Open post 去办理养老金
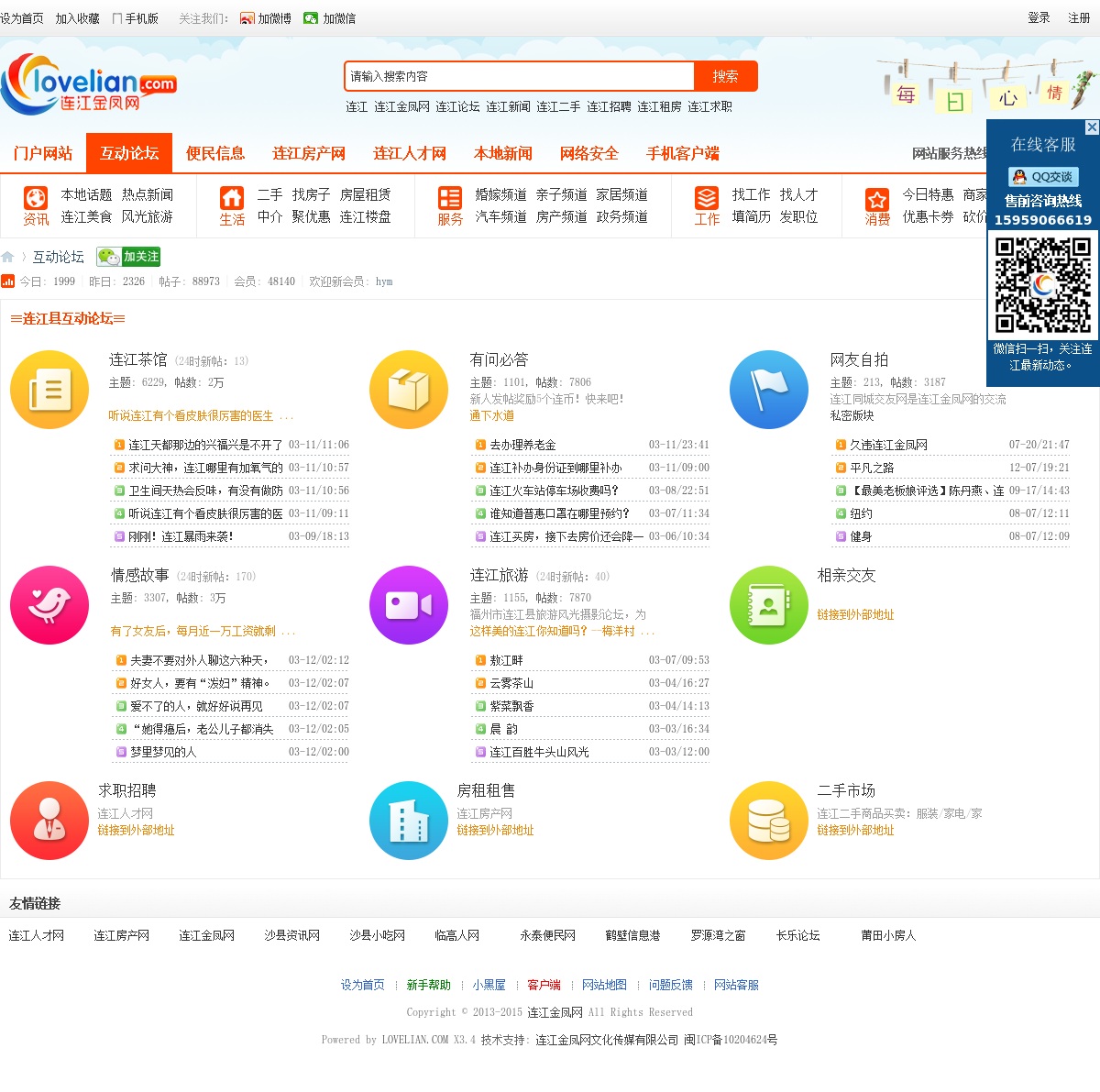Screen dimensions: 1100x1092 point(522,445)
